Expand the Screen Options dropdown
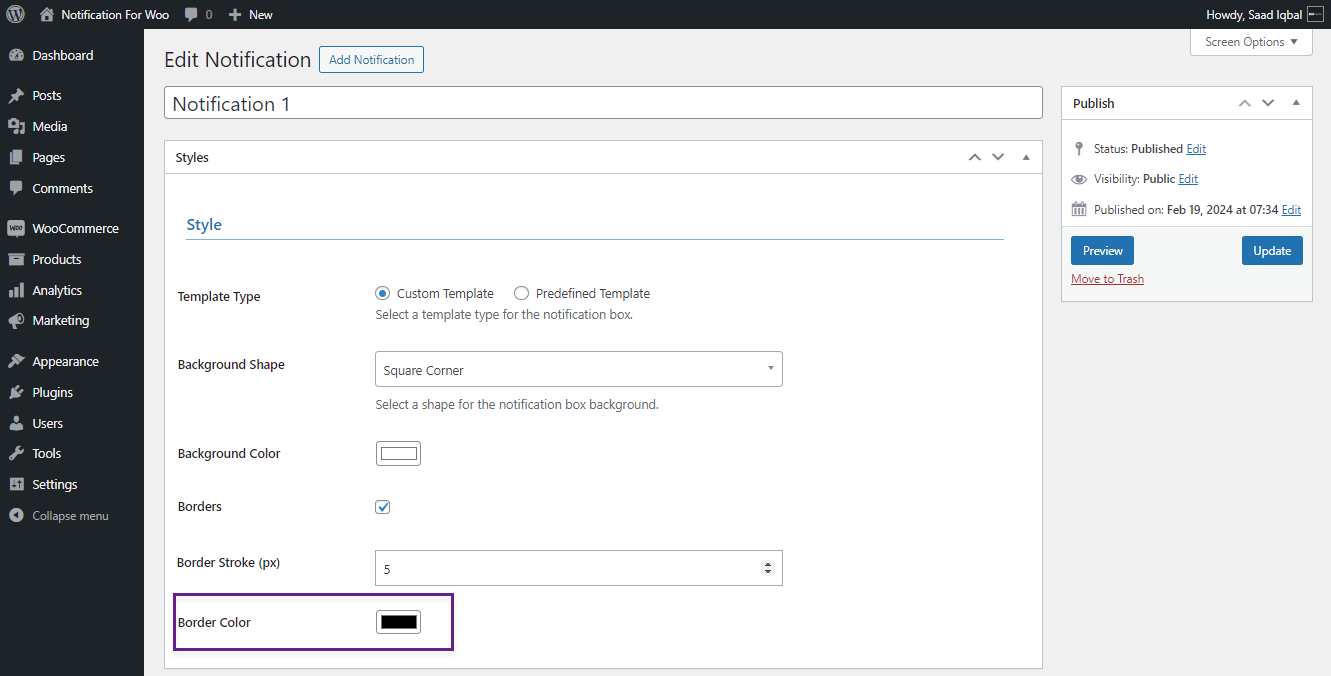This screenshot has height=676, width=1331. tap(1251, 42)
